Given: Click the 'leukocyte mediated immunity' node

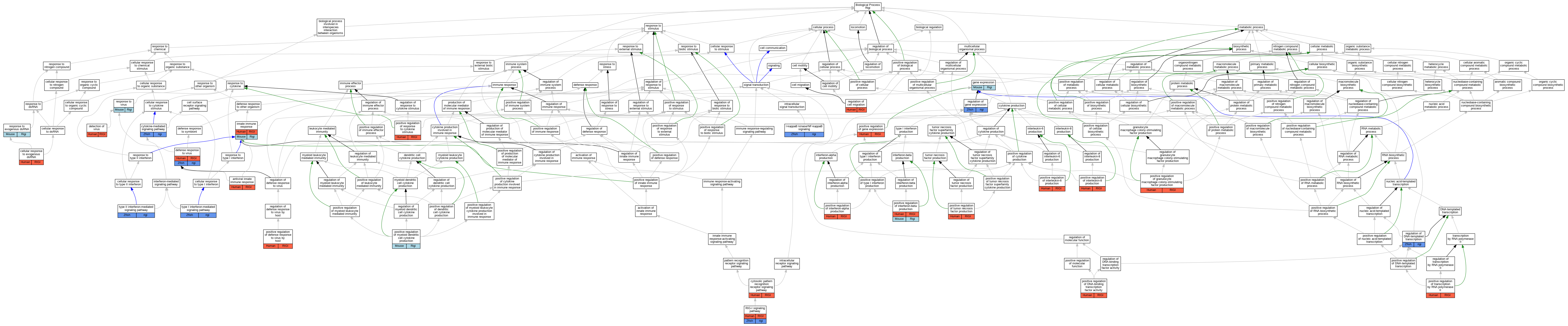Looking at the screenshot, I should [x=322, y=130].
